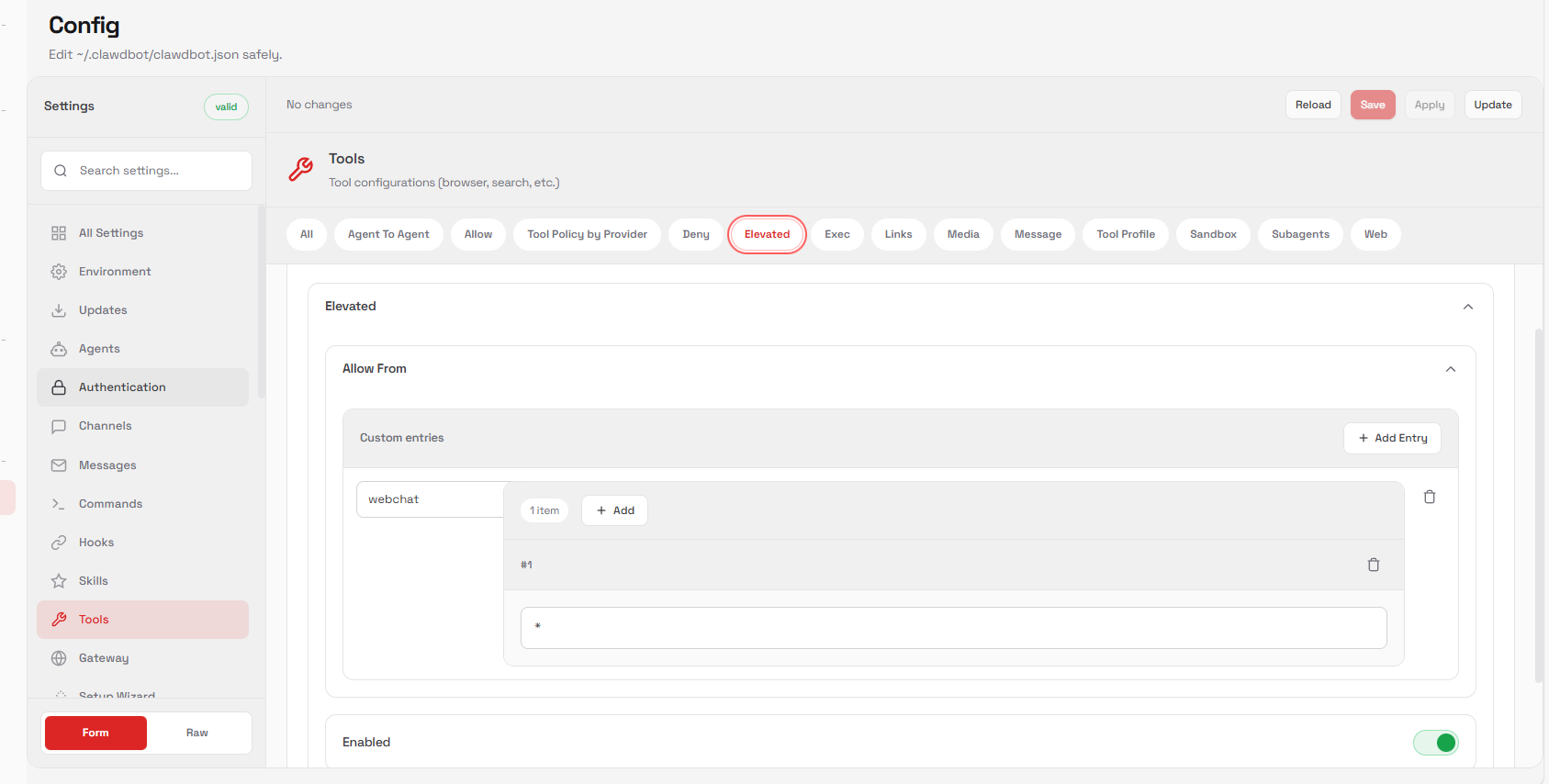The height and width of the screenshot is (784, 1549).
Task: Click the All Settings grid icon
Action: coord(59,233)
